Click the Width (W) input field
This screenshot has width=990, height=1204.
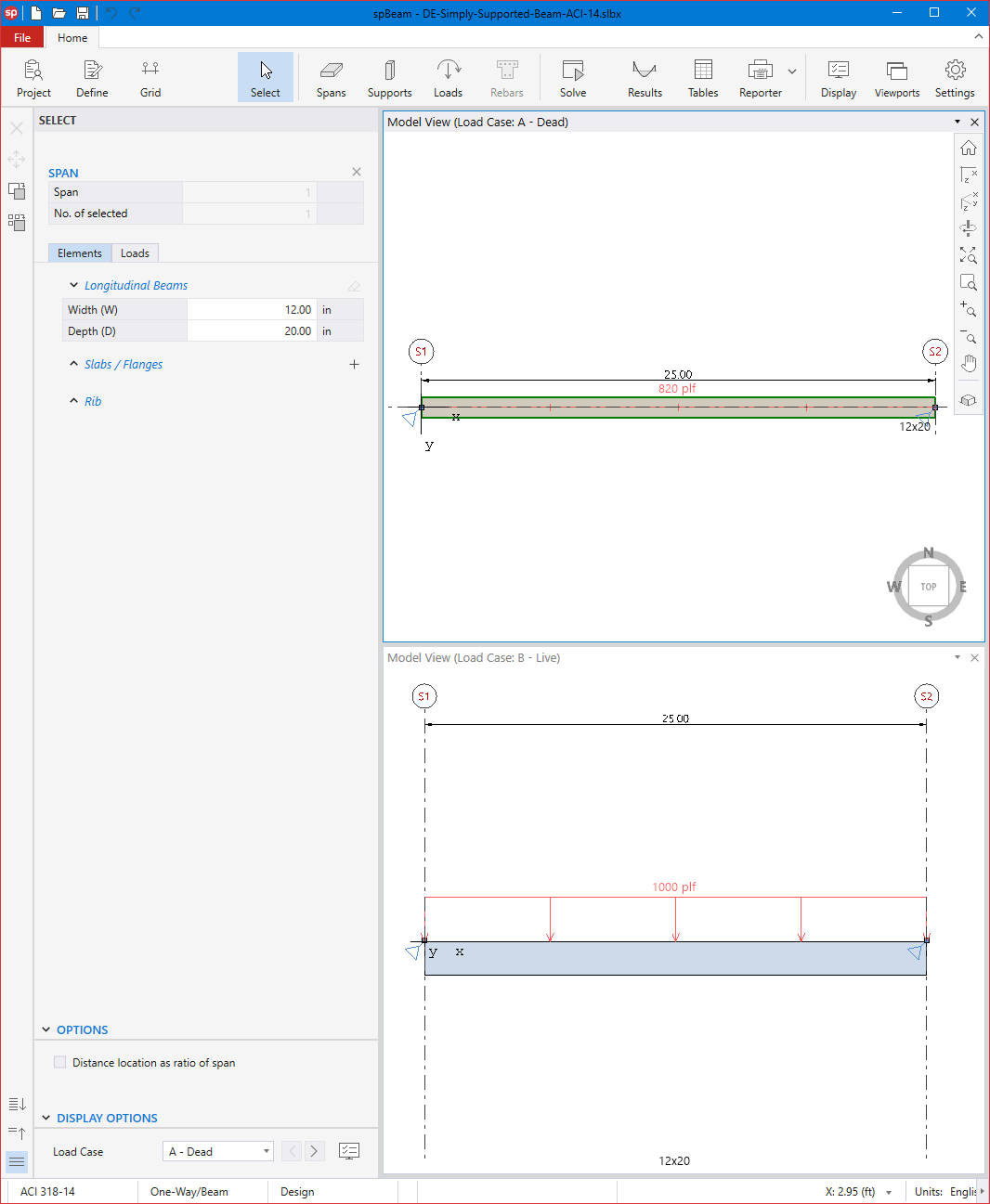[x=252, y=310]
